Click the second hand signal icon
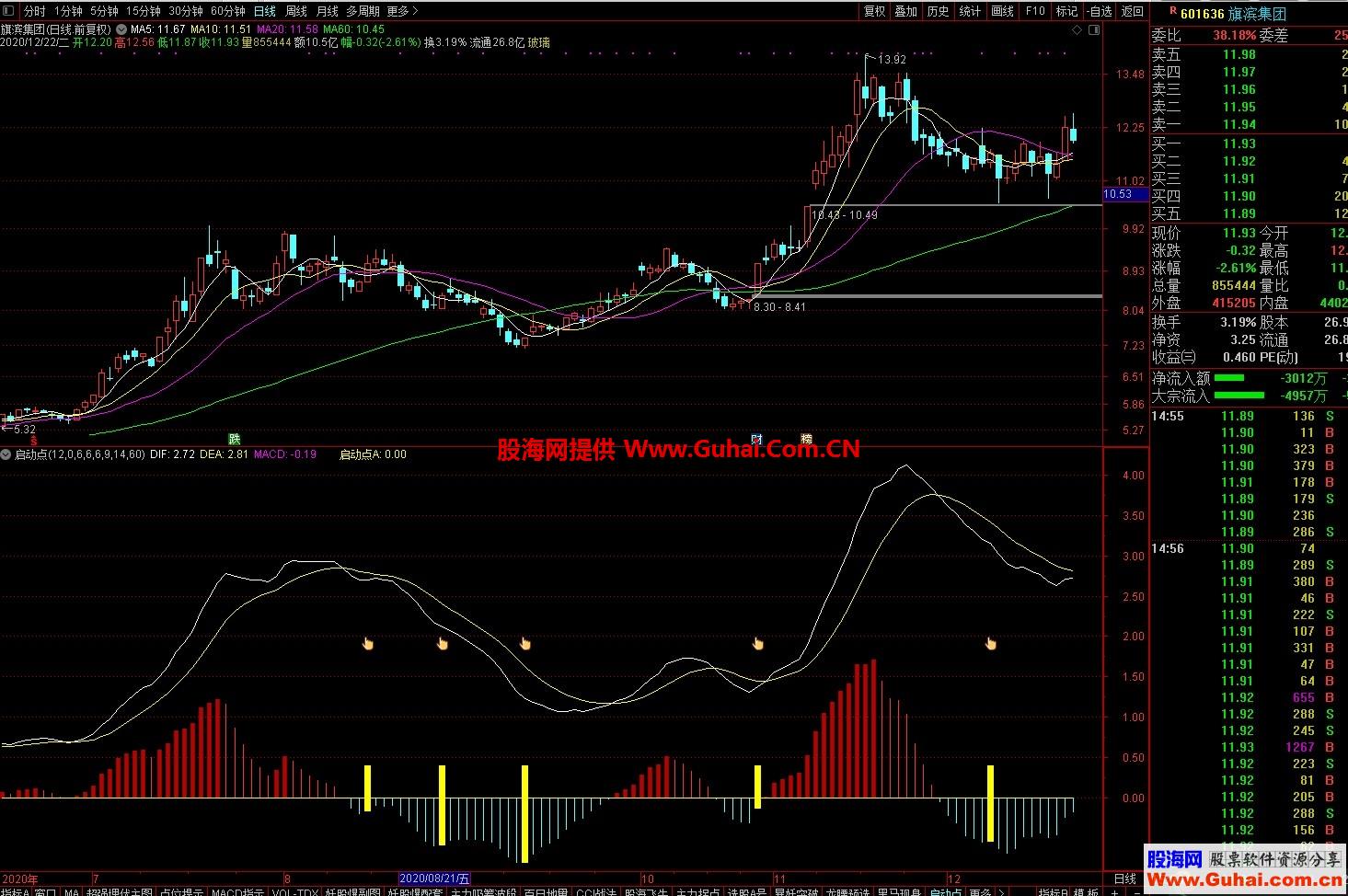1348x896 pixels. click(443, 643)
